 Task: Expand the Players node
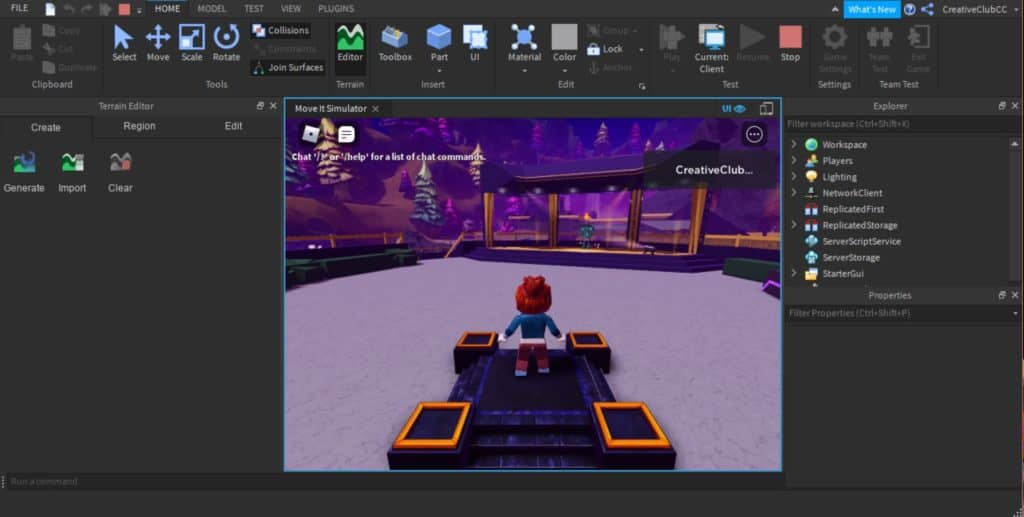(794, 161)
